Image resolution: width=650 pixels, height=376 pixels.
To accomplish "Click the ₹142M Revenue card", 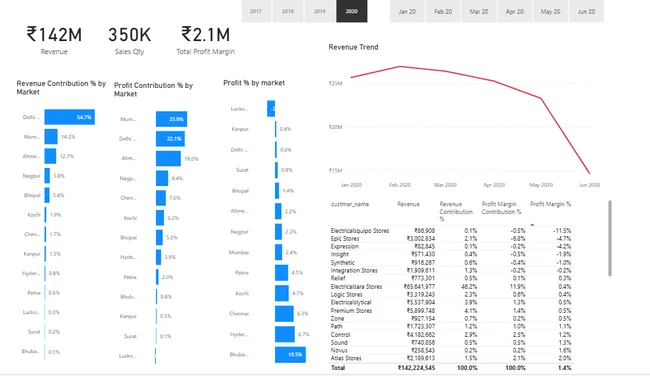I will tap(54, 40).
